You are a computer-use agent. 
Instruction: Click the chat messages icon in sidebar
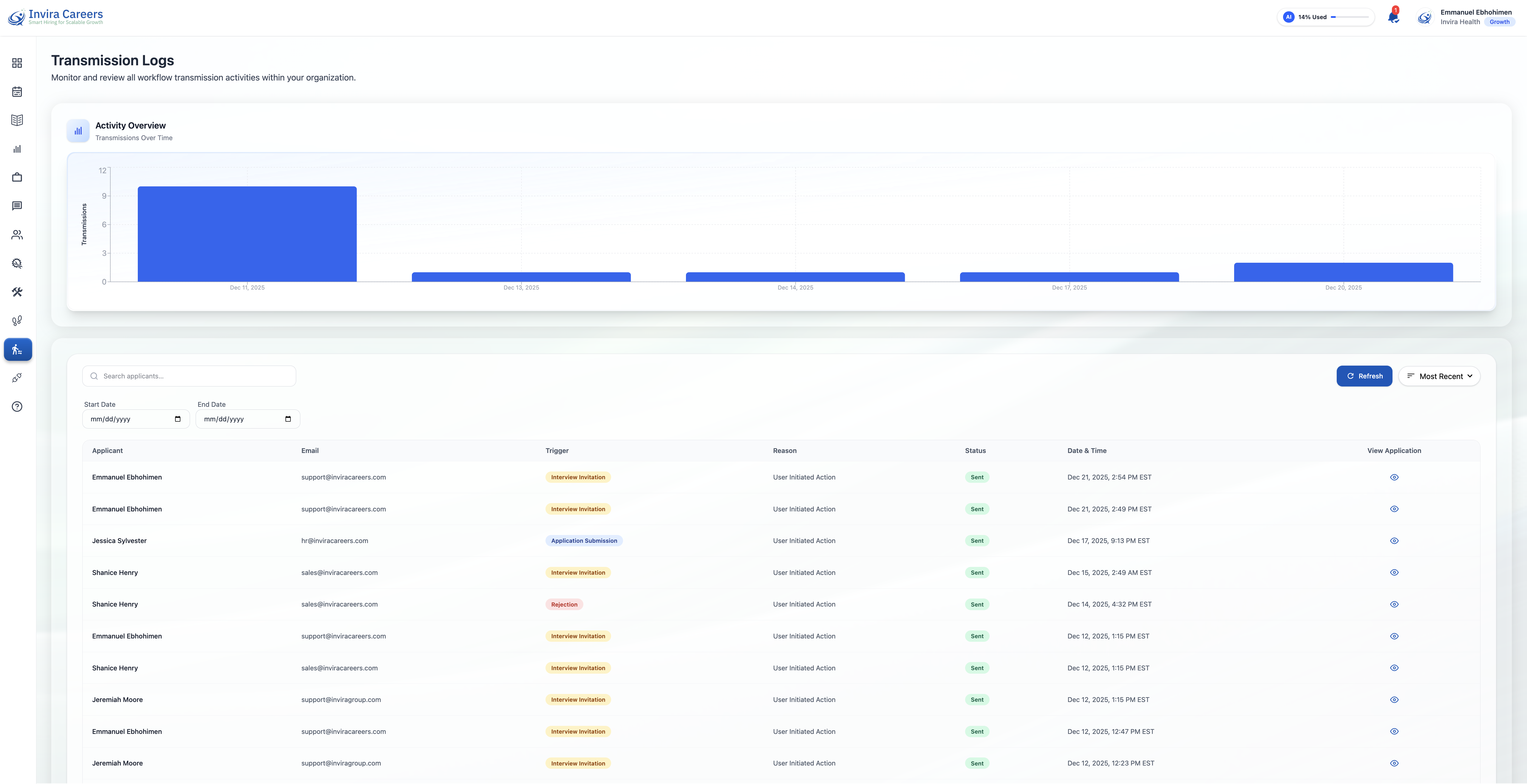17,206
